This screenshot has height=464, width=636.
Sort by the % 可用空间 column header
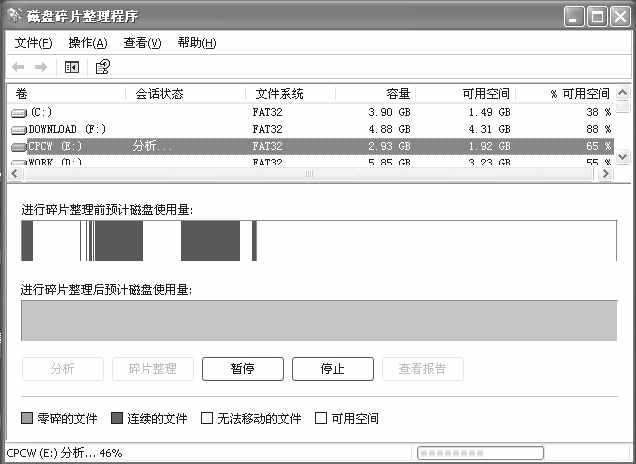point(565,94)
